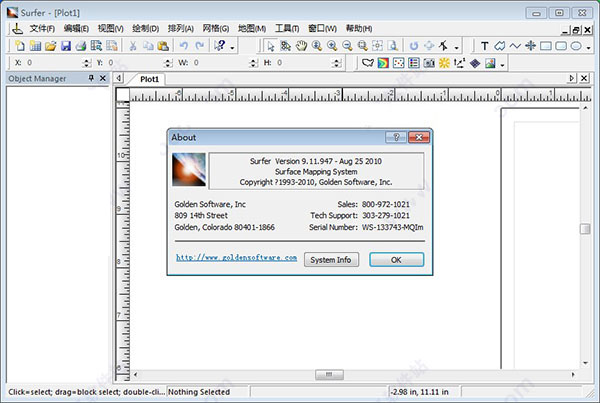Close the Object Manager panel
Image resolution: width=600 pixels, height=403 pixels.
(x=103, y=78)
